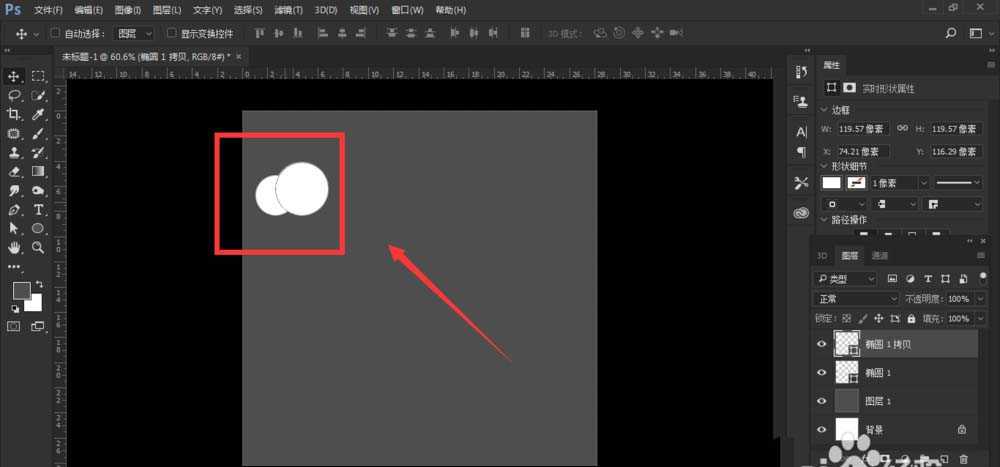Enable the 显示变换控件 checkbox
The image size is (1000, 467).
(171, 33)
